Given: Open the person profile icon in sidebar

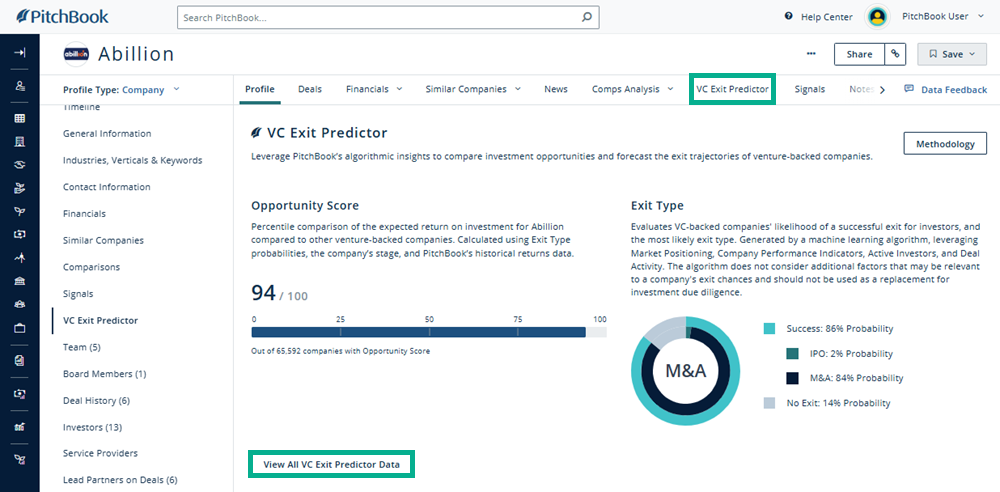Looking at the screenshot, I should 19,85.
